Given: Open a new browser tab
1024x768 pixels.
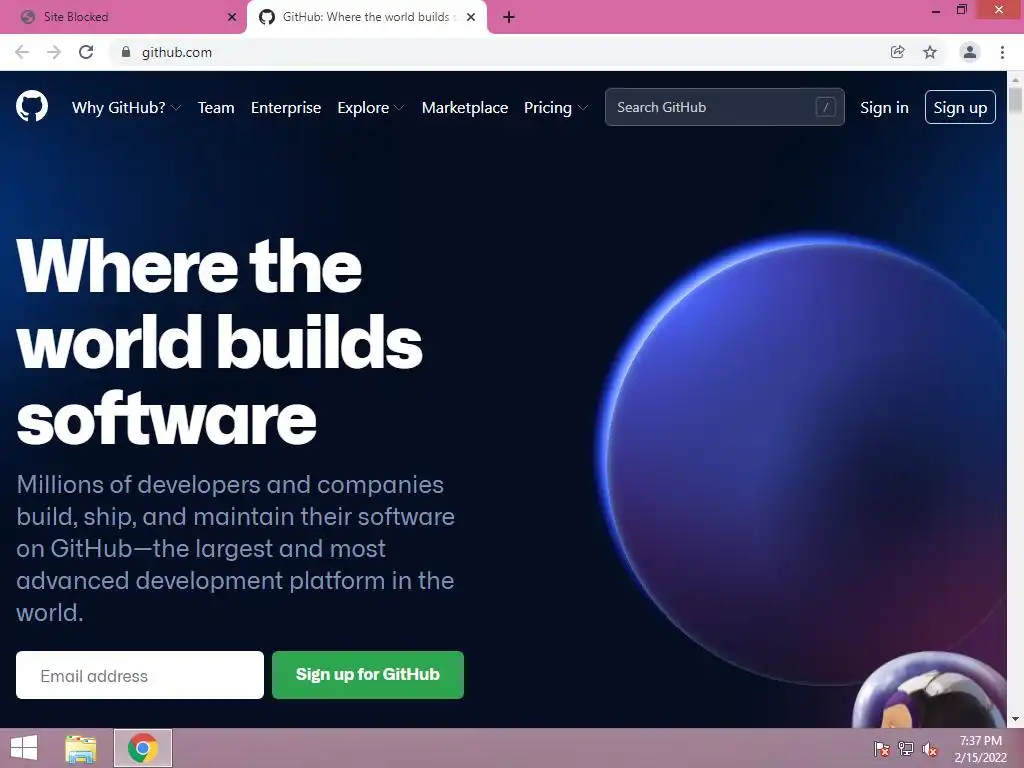Looking at the screenshot, I should point(509,17).
